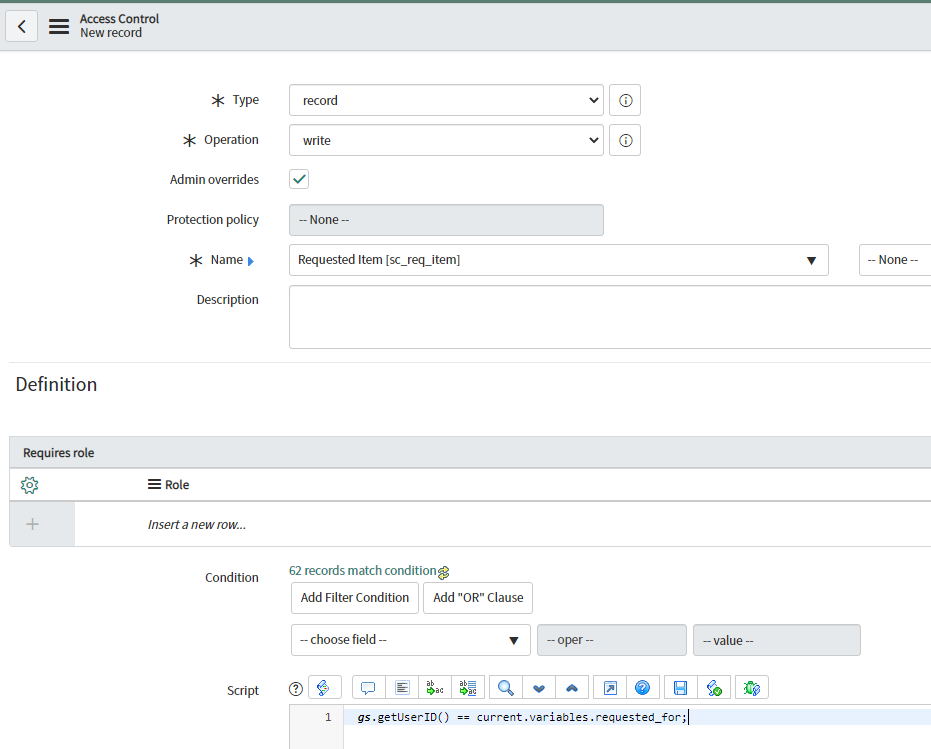The image size is (931, 749).
Task: Click Add "OR" Clause button
Action: pyautogui.click(x=478, y=598)
